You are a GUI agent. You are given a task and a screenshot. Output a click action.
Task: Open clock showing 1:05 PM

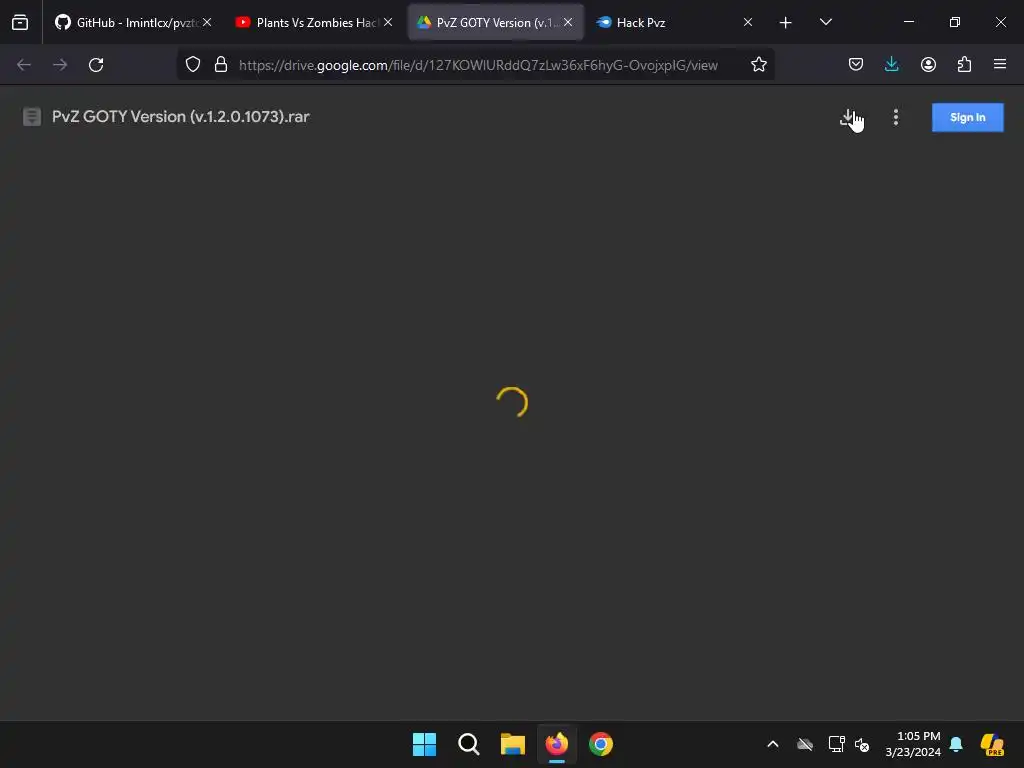(913, 744)
